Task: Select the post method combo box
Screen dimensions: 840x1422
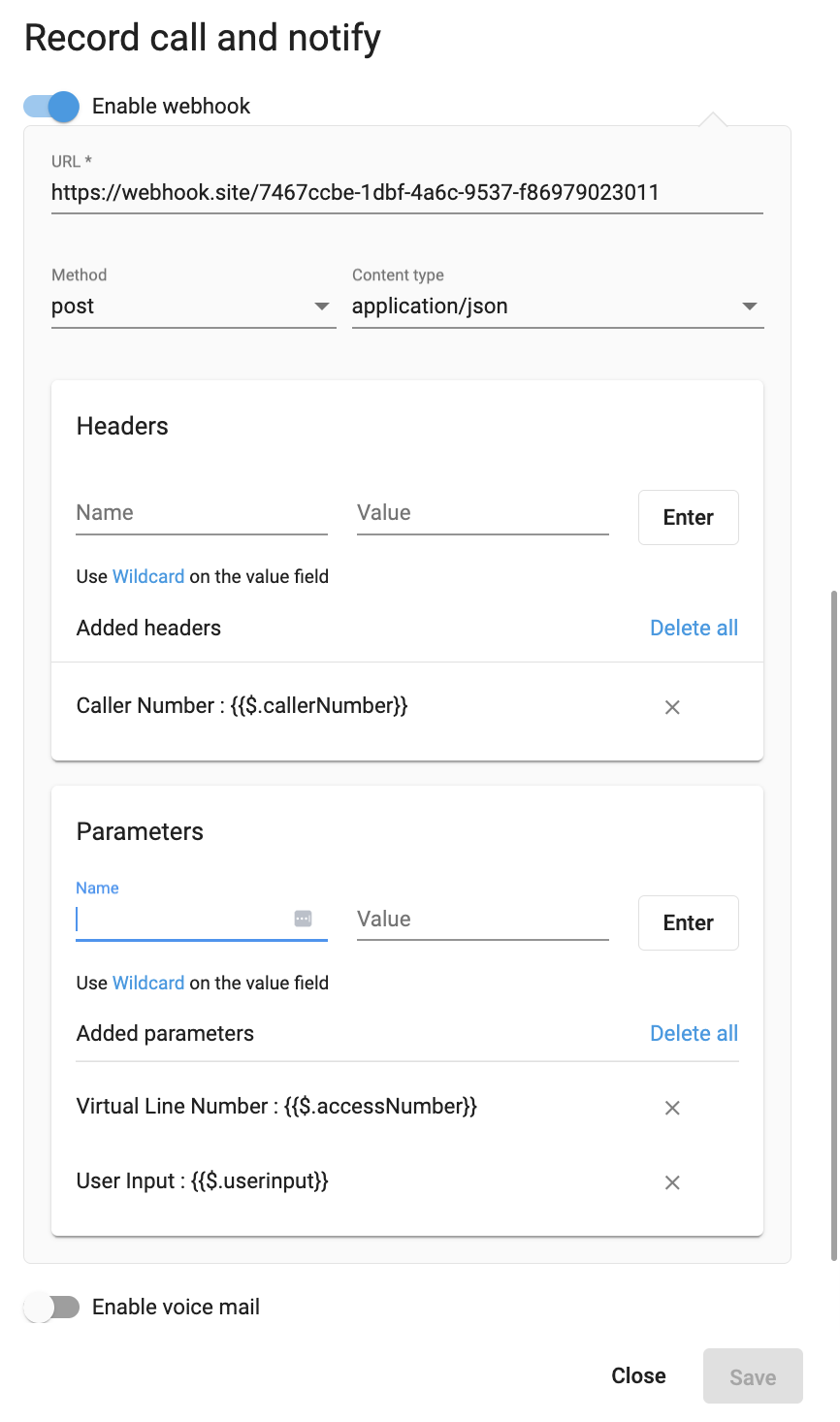Action: [x=194, y=307]
